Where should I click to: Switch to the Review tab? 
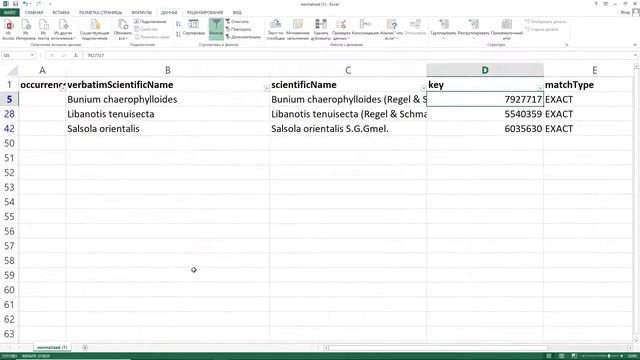click(205, 13)
